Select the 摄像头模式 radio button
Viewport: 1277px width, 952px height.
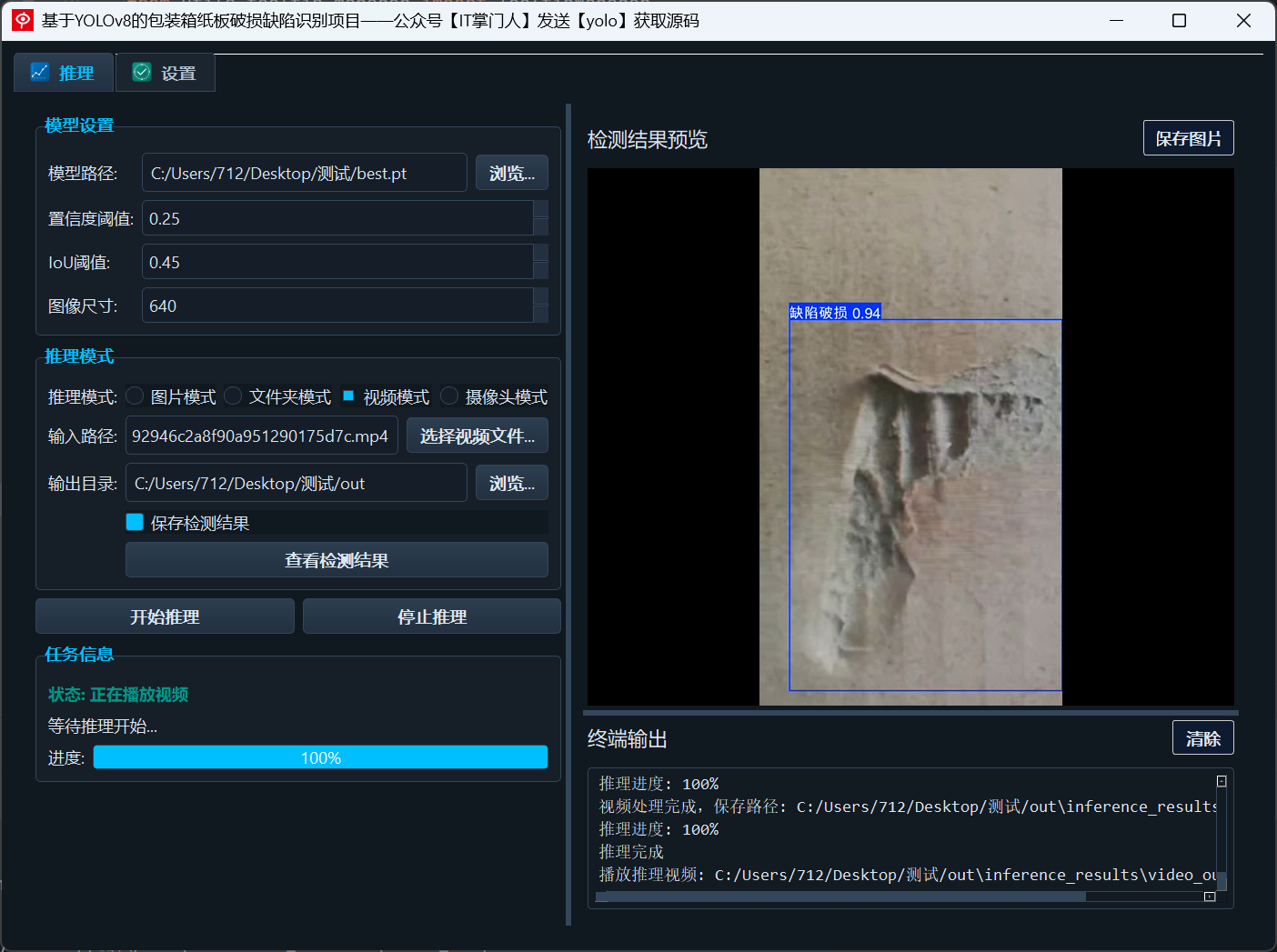448,396
